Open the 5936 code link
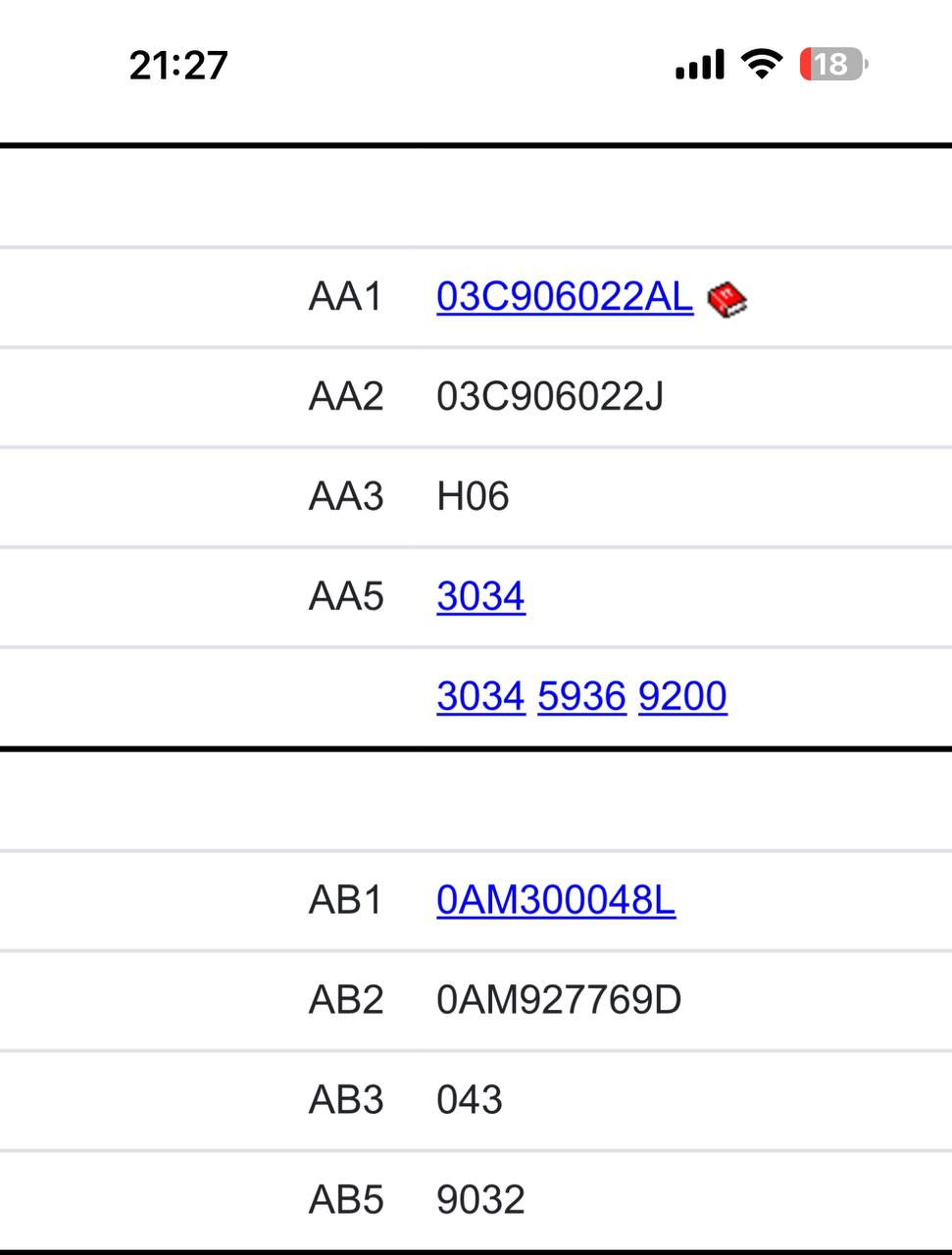Image resolution: width=952 pixels, height=1255 pixels. coord(581,696)
